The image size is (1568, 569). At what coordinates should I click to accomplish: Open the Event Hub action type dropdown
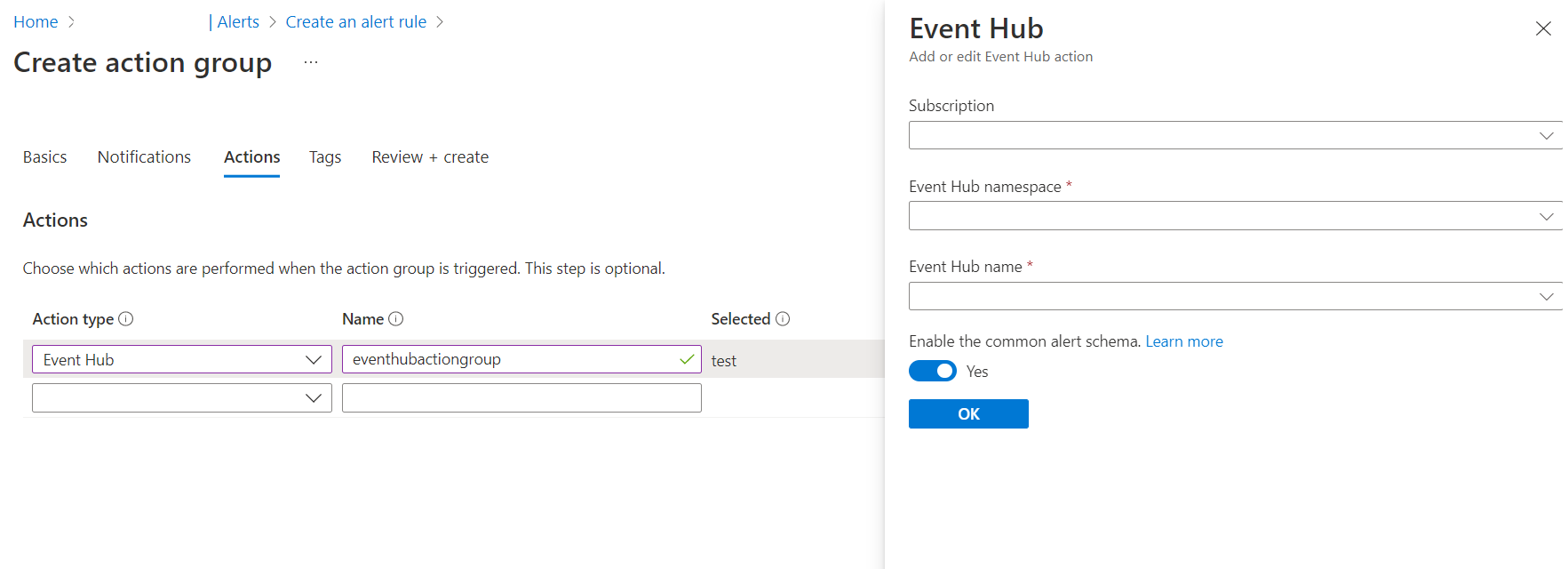point(181,359)
